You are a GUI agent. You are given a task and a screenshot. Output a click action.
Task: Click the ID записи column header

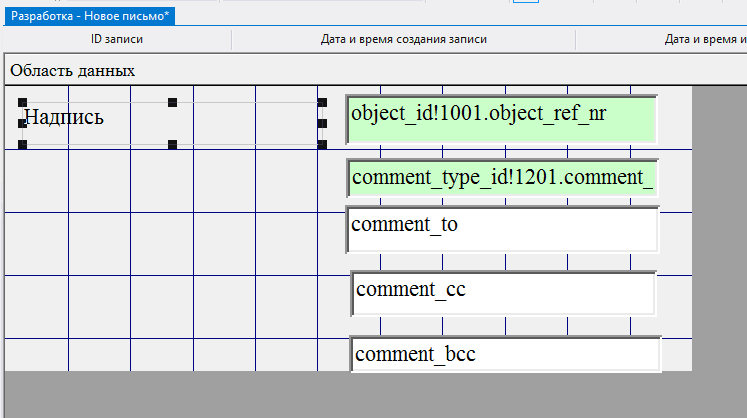(x=117, y=40)
